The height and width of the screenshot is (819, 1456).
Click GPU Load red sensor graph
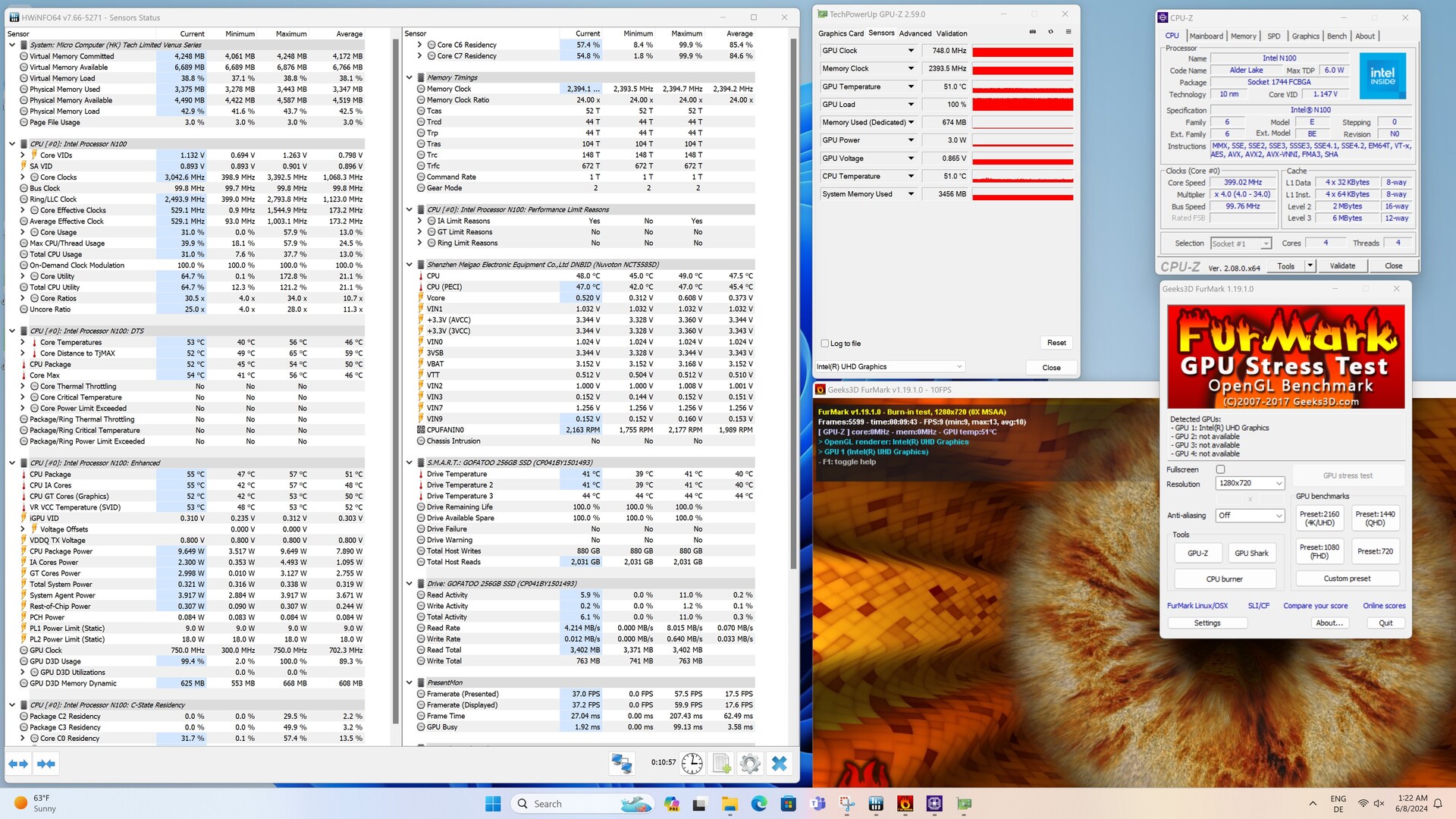point(1022,105)
